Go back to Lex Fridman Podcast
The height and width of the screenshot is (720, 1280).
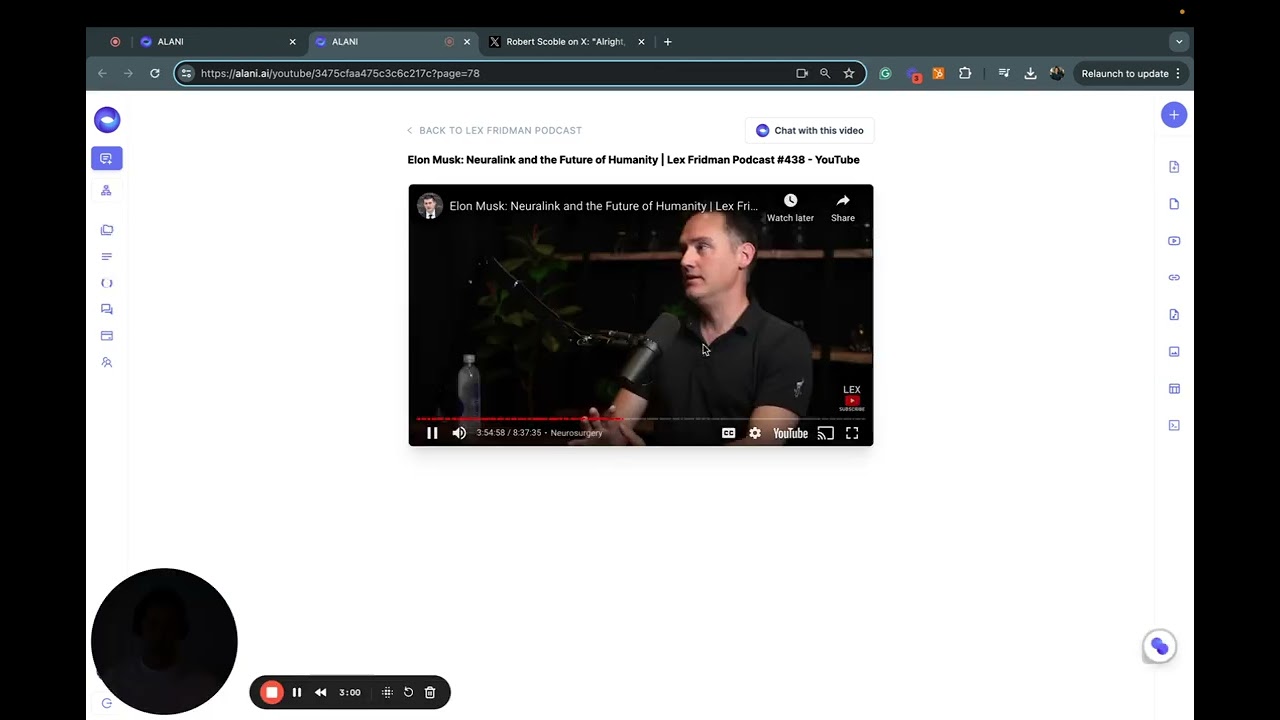tap(495, 130)
